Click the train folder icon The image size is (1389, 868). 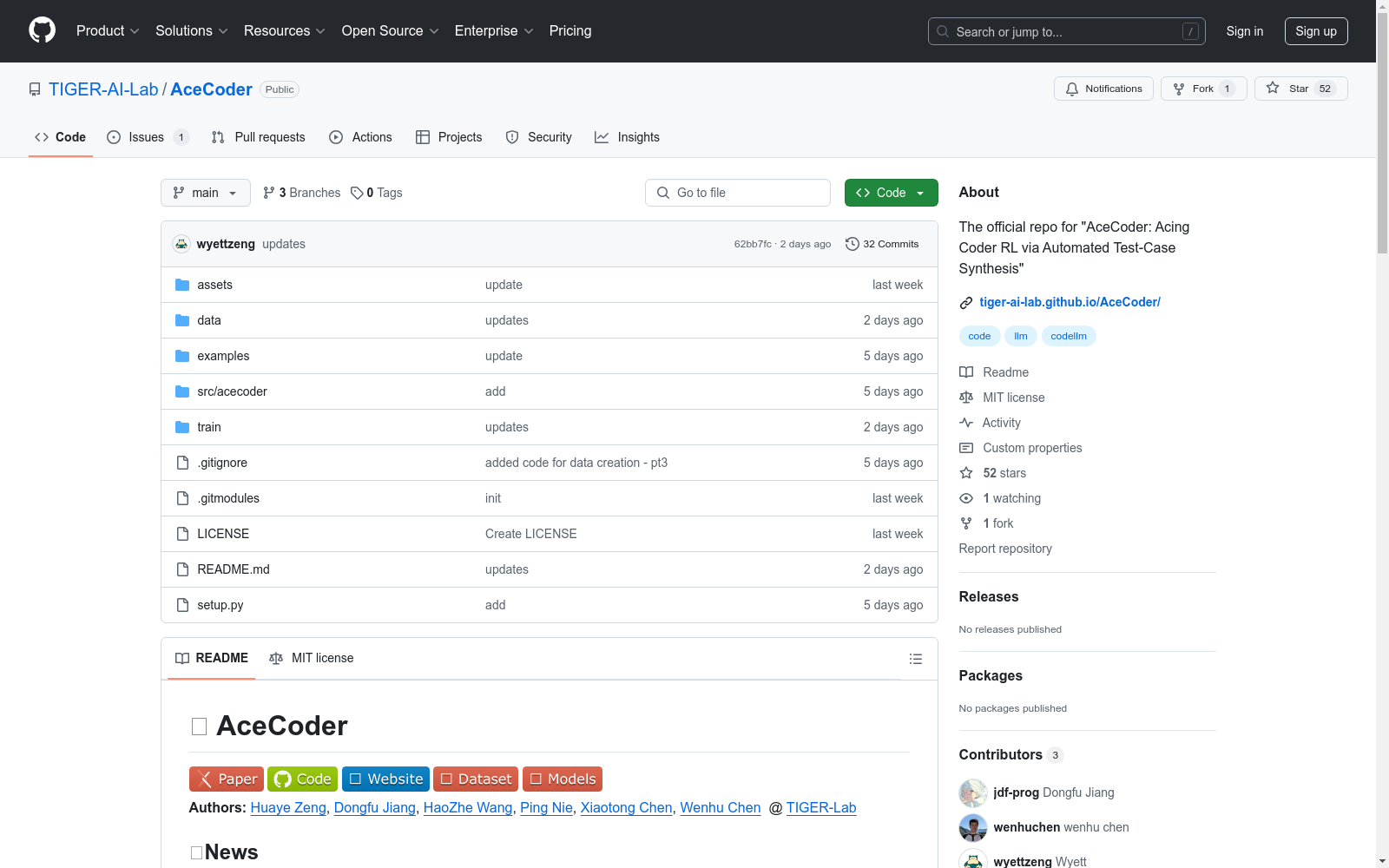pos(182,427)
